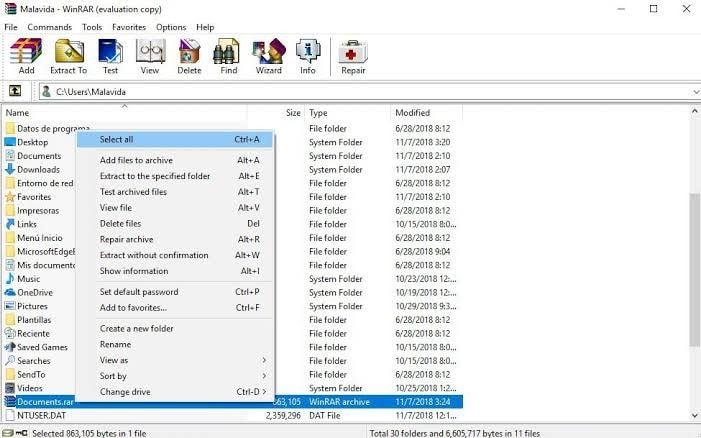Open the Favorites menu
The width and height of the screenshot is (701, 438).
[x=129, y=27]
